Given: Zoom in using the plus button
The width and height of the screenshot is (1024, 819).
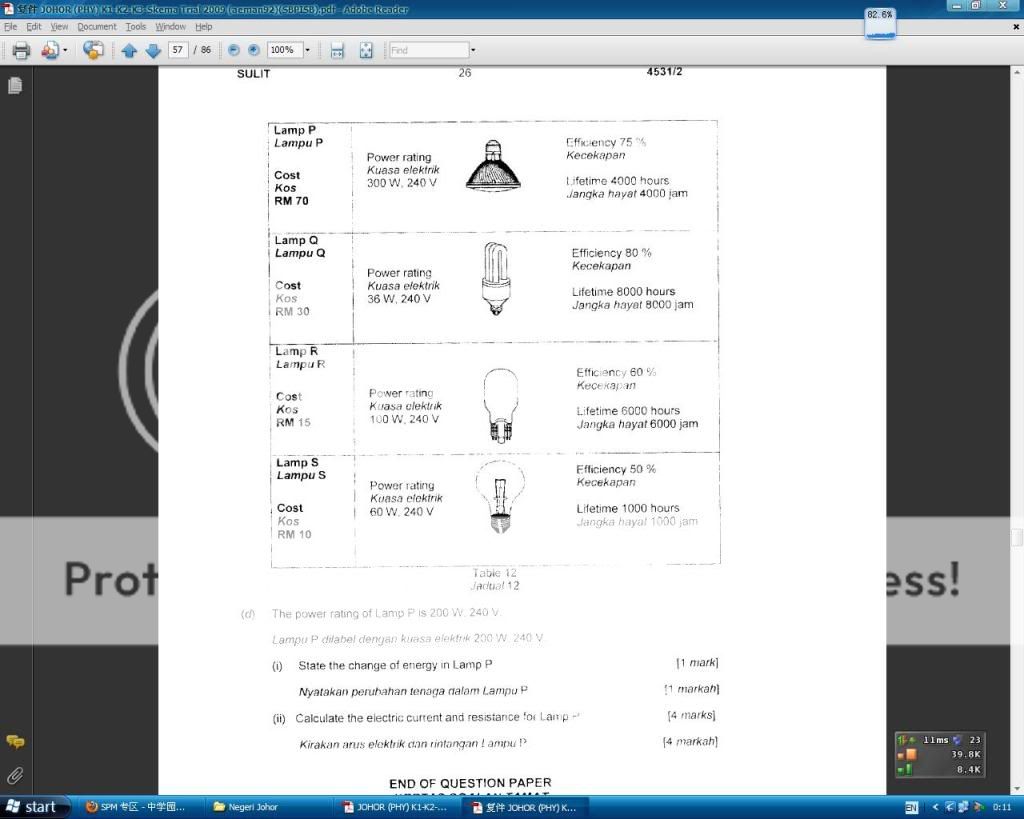Looking at the screenshot, I should (254, 50).
